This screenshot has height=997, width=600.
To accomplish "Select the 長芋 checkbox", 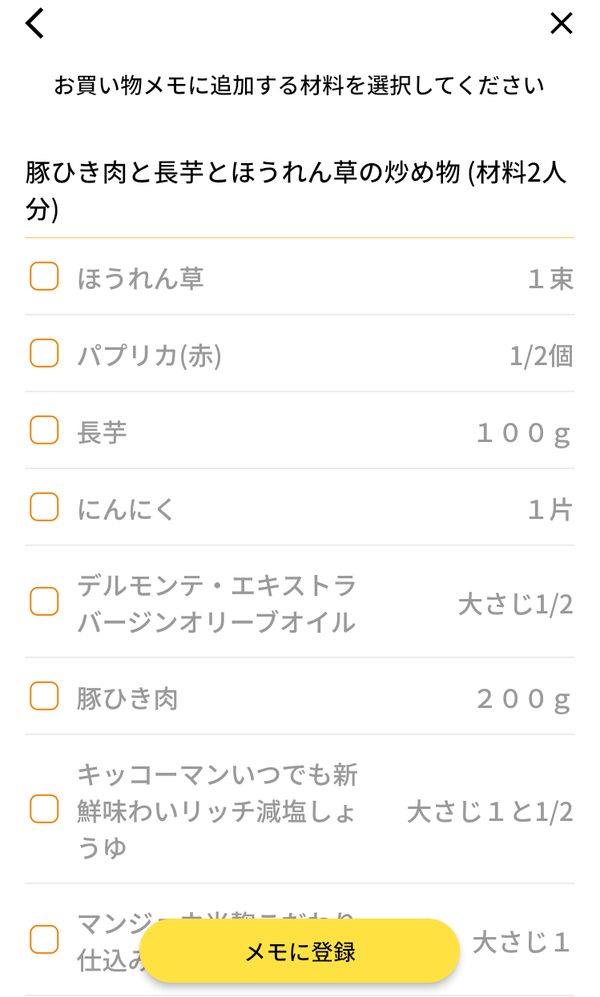I will coord(44,430).
